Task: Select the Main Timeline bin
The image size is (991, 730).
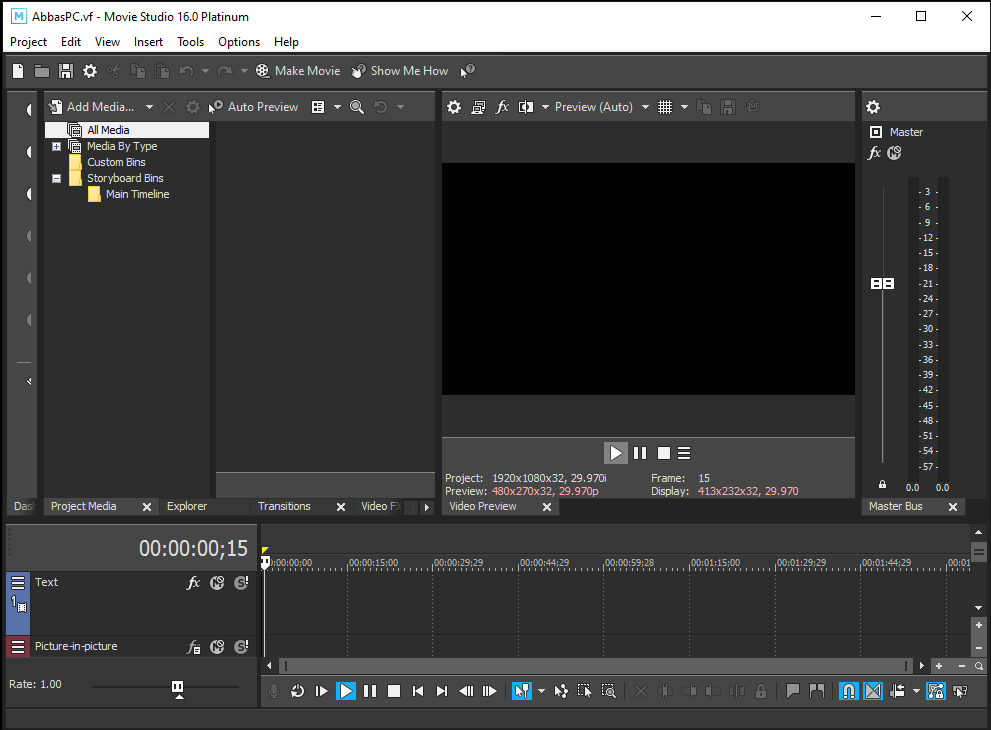Action: coord(137,194)
